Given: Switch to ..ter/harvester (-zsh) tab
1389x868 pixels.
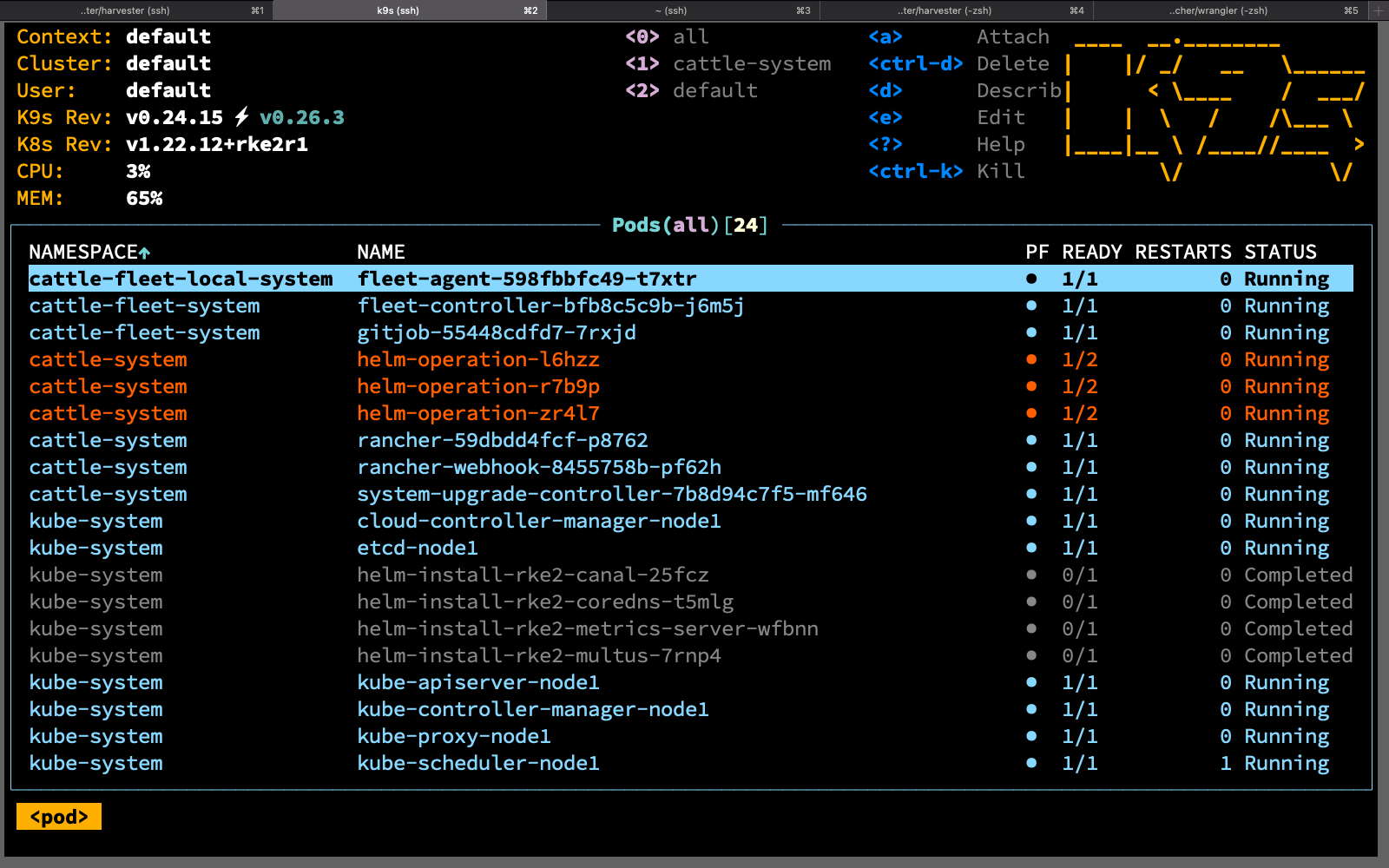Looking at the screenshot, I should pyautogui.click(x=957, y=10).
